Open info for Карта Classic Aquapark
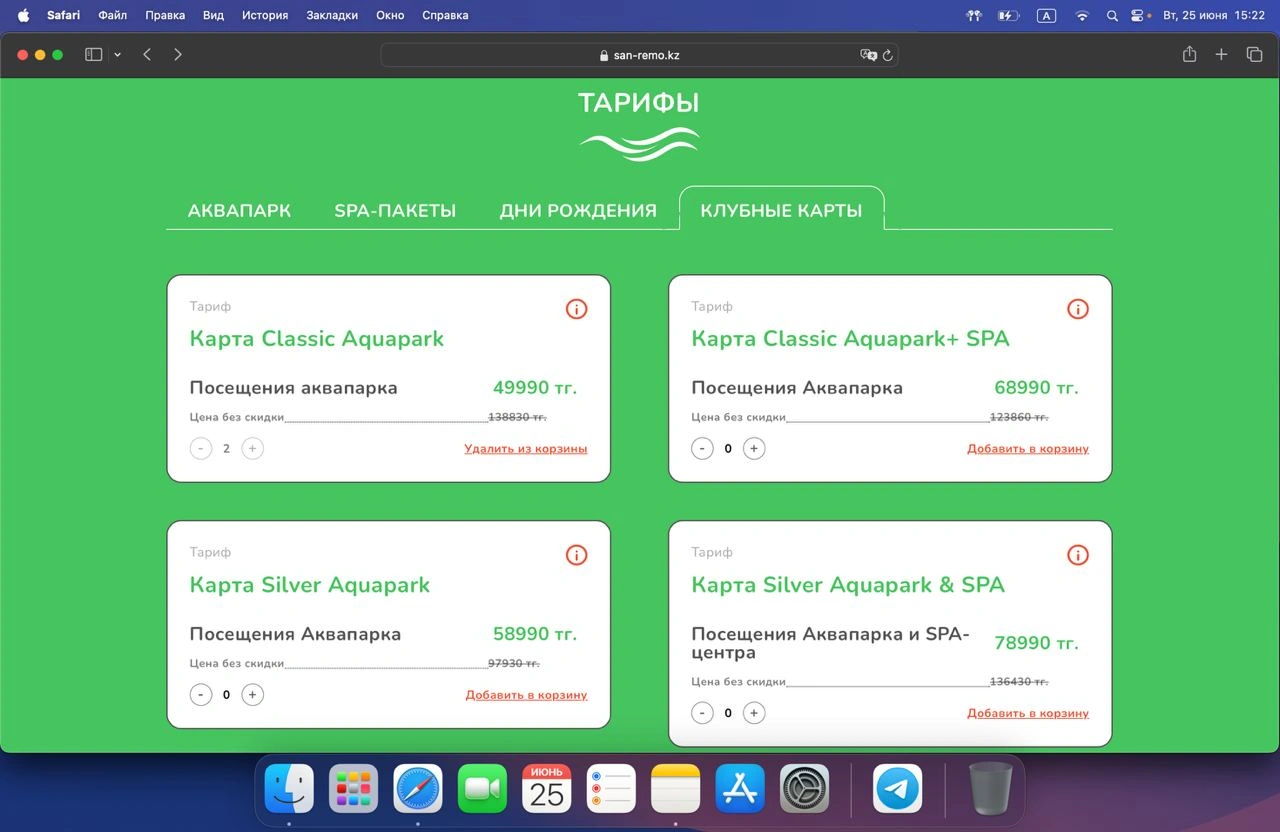 point(576,309)
